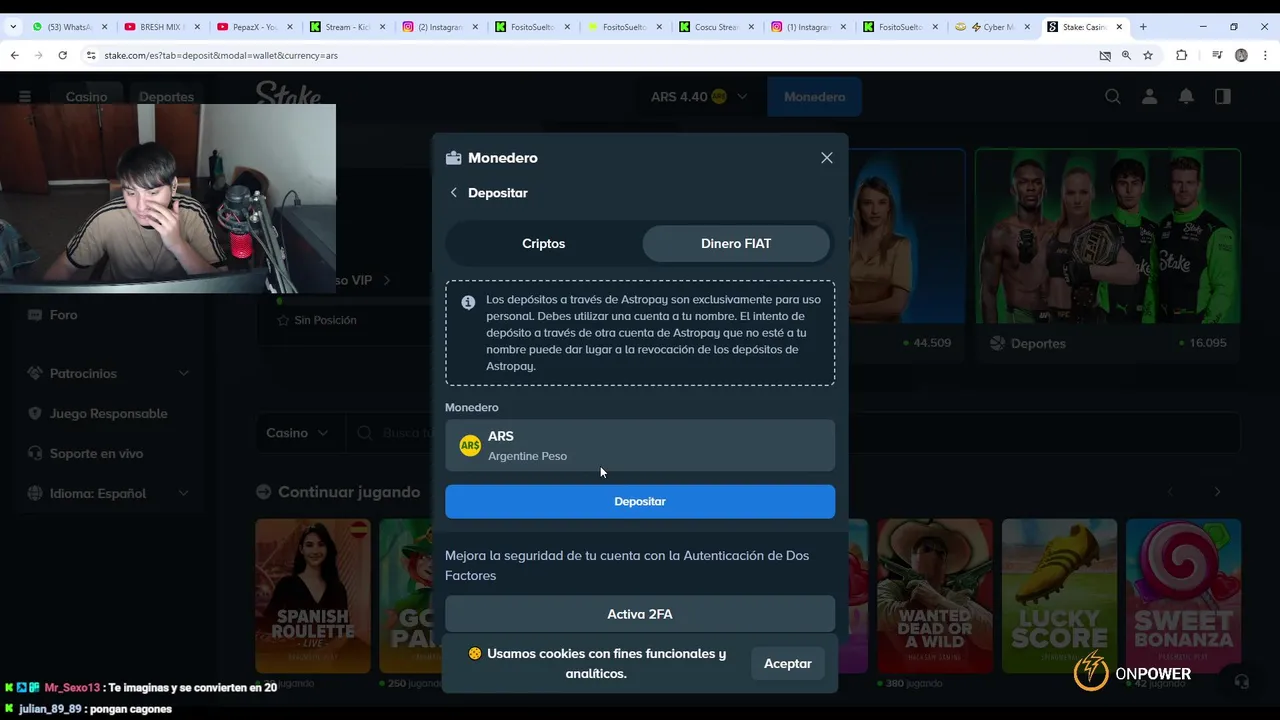
Task: Click the address bar URL
Action: (x=221, y=55)
